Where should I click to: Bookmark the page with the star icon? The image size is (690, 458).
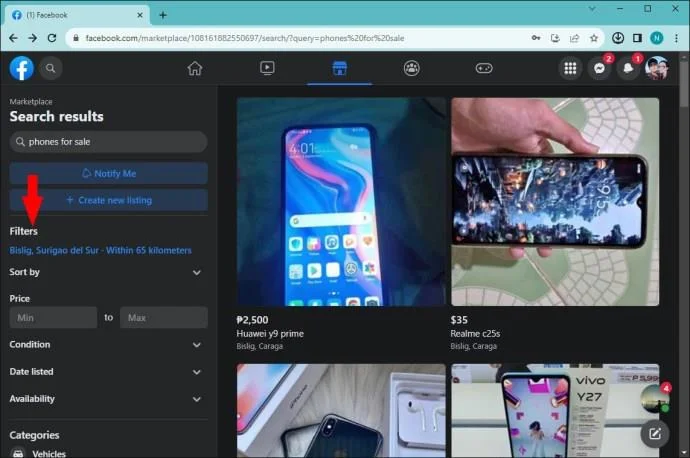point(594,38)
